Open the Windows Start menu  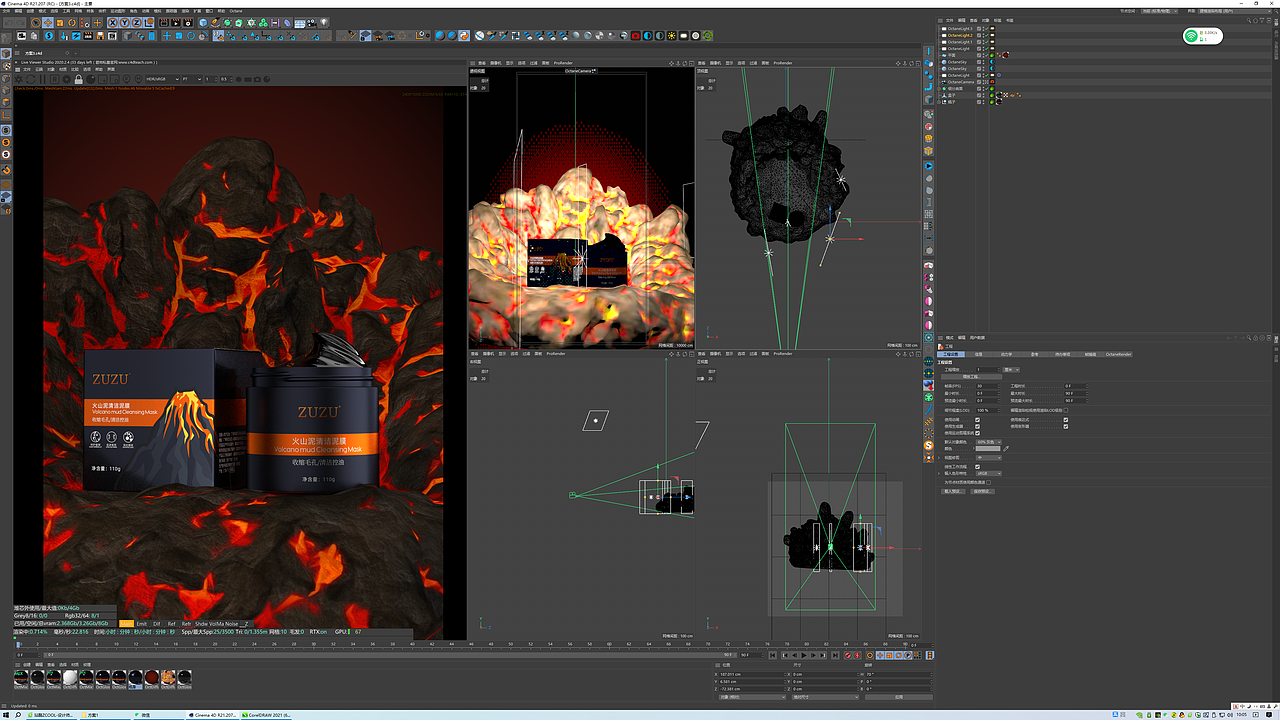tap(6, 715)
